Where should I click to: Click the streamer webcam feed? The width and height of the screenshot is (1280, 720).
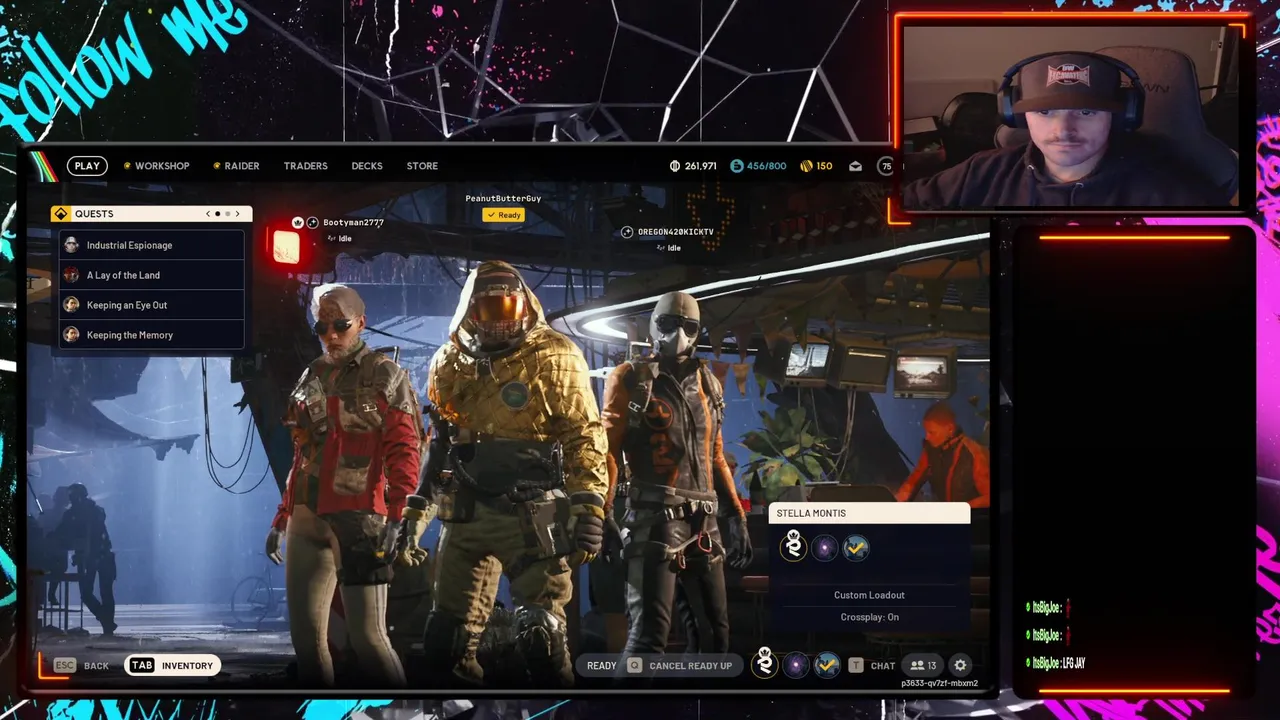point(1071,116)
